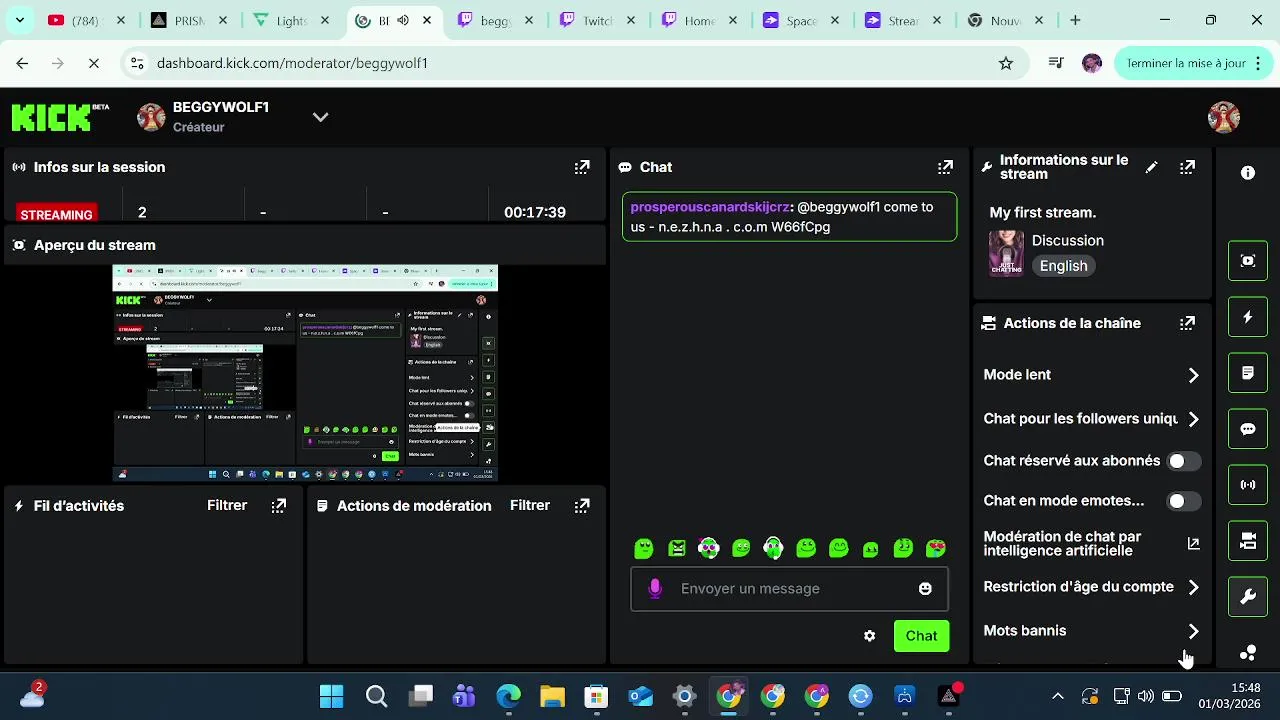Click the 00:17:39 session timer
This screenshot has height=720, width=1280.
point(535,212)
